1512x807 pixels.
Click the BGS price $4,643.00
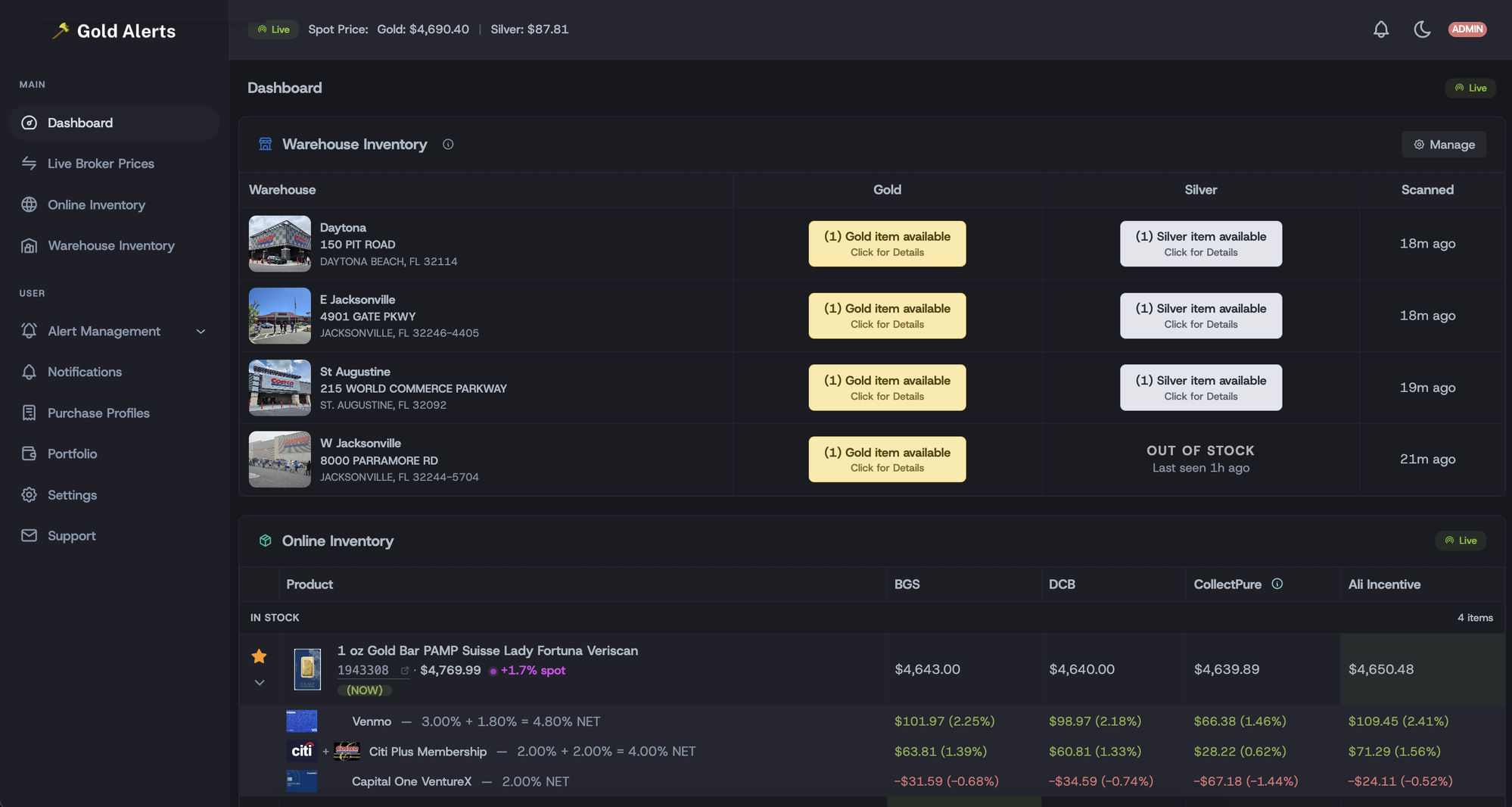[x=927, y=669]
